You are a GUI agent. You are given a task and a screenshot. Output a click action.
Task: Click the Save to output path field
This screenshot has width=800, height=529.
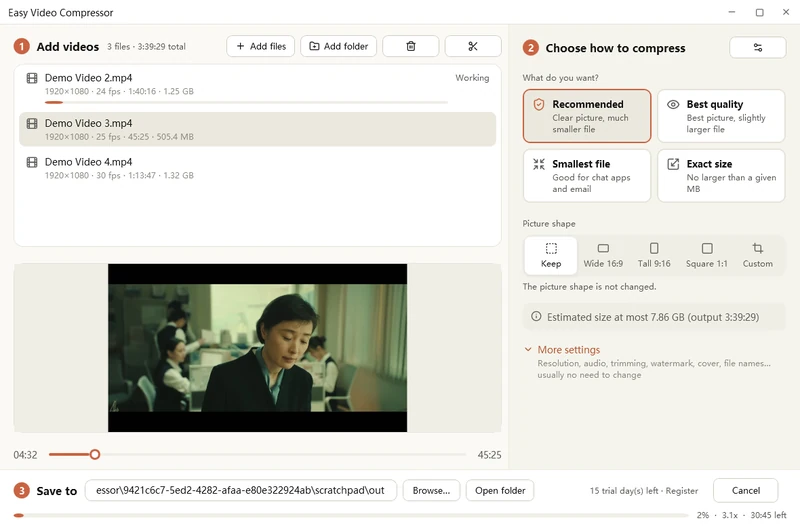click(x=241, y=490)
